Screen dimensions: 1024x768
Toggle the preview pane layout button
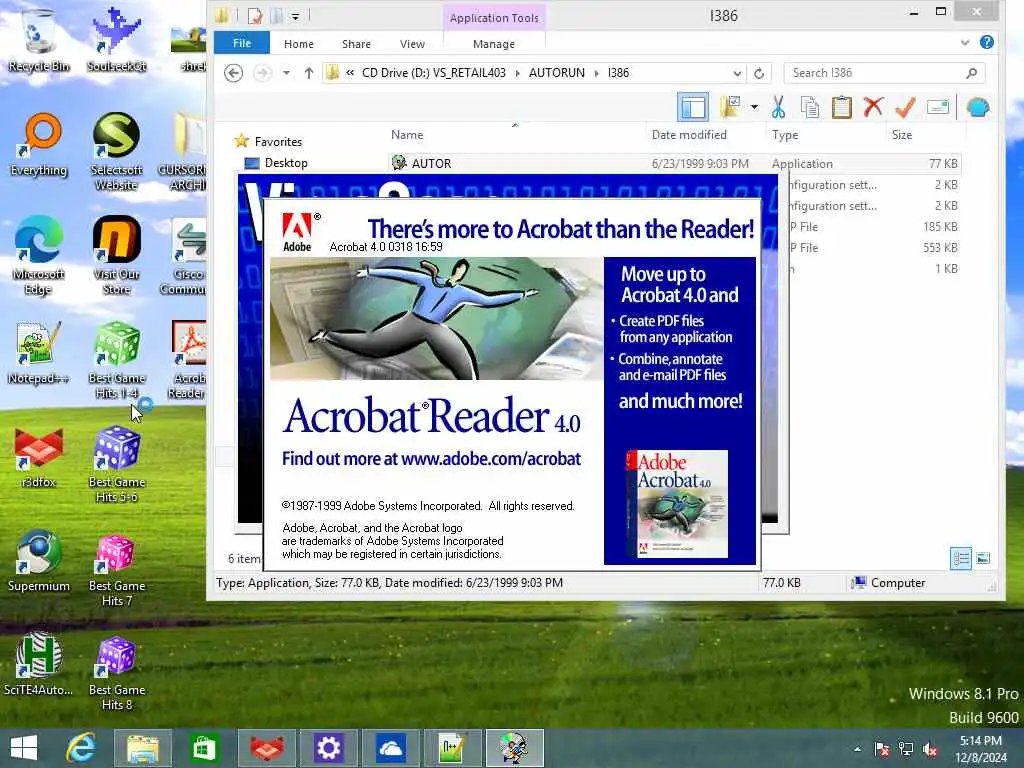pyautogui.click(x=693, y=107)
